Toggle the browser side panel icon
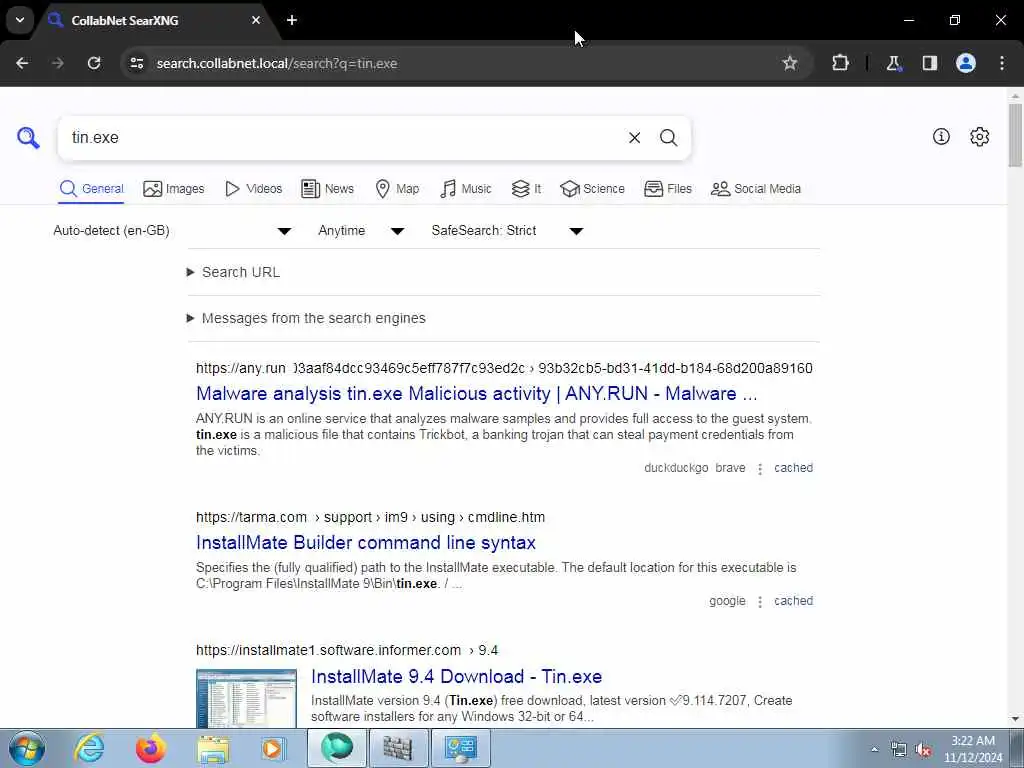Screen dimensions: 1024x768 (930, 63)
